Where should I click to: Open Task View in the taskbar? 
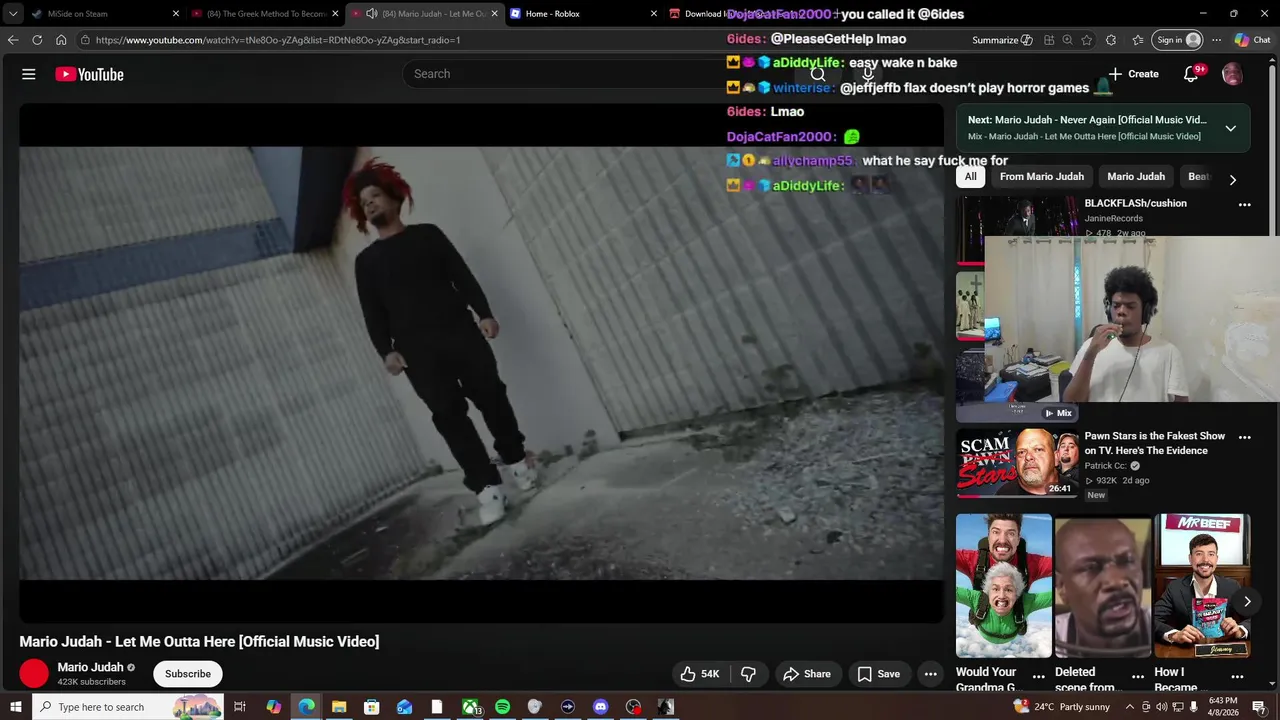pyautogui.click(x=240, y=707)
